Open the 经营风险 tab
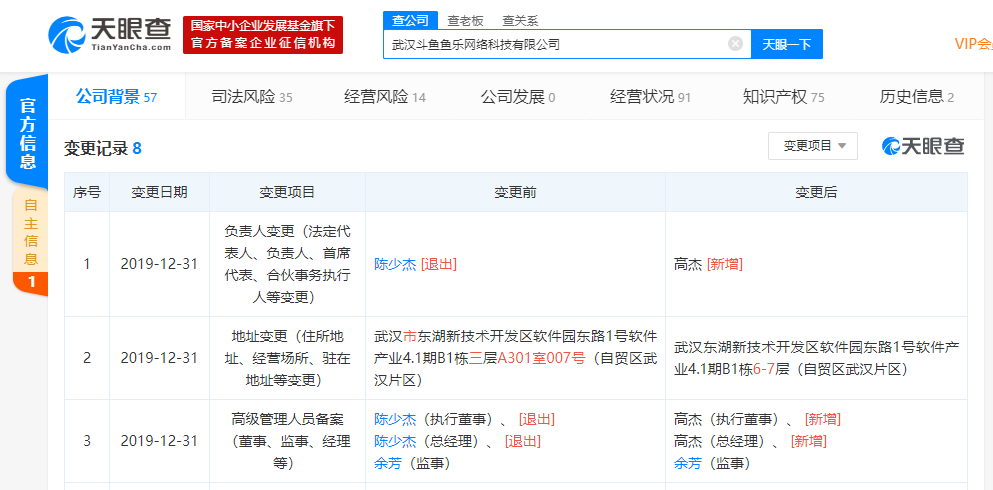This screenshot has width=993, height=490. (x=385, y=97)
